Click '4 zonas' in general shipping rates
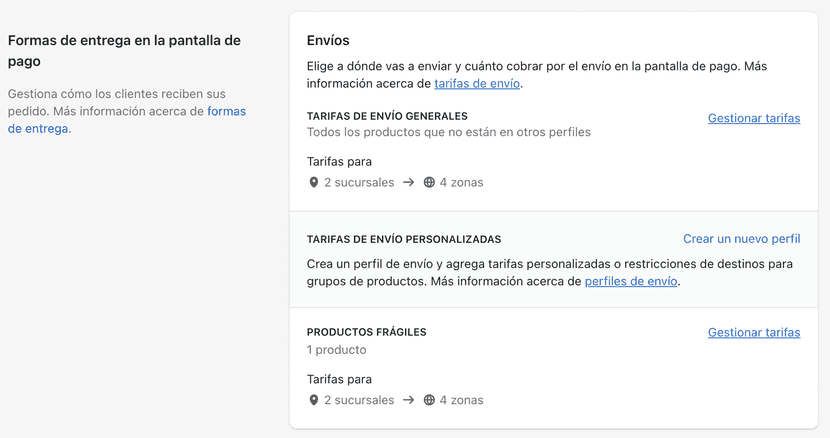 (461, 183)
